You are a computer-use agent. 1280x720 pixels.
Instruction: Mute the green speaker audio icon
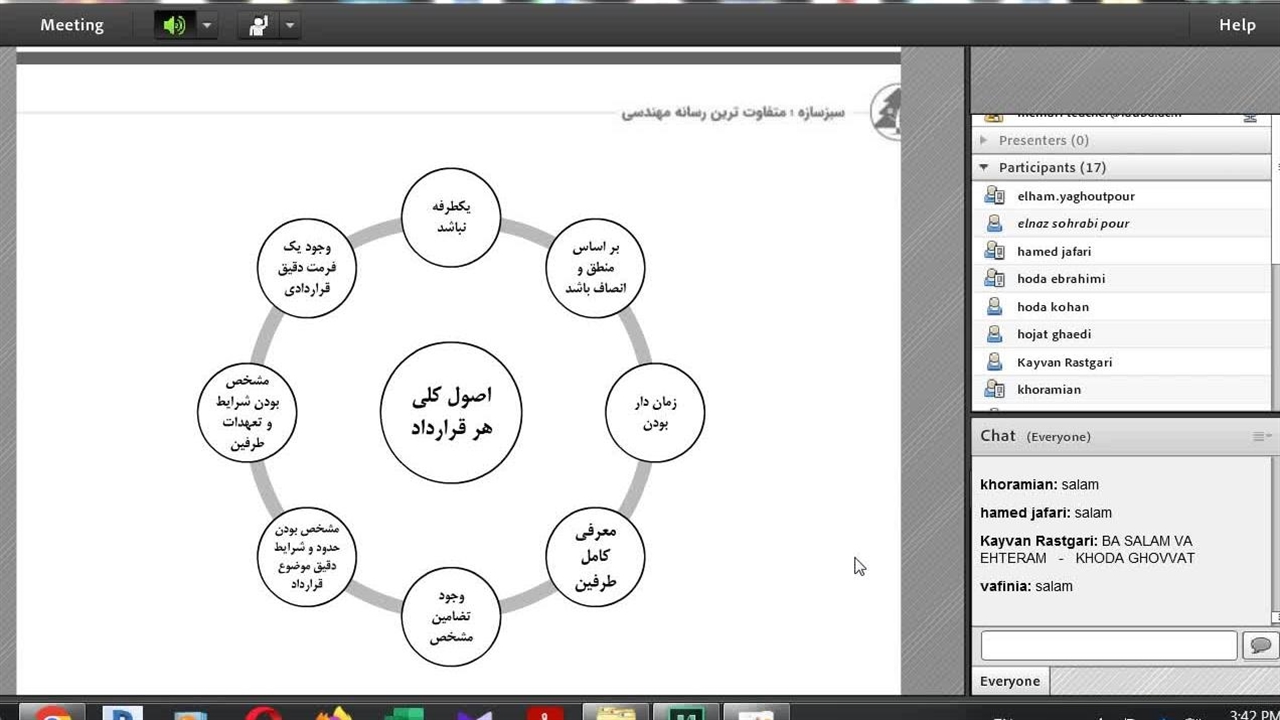pos(175,25)
